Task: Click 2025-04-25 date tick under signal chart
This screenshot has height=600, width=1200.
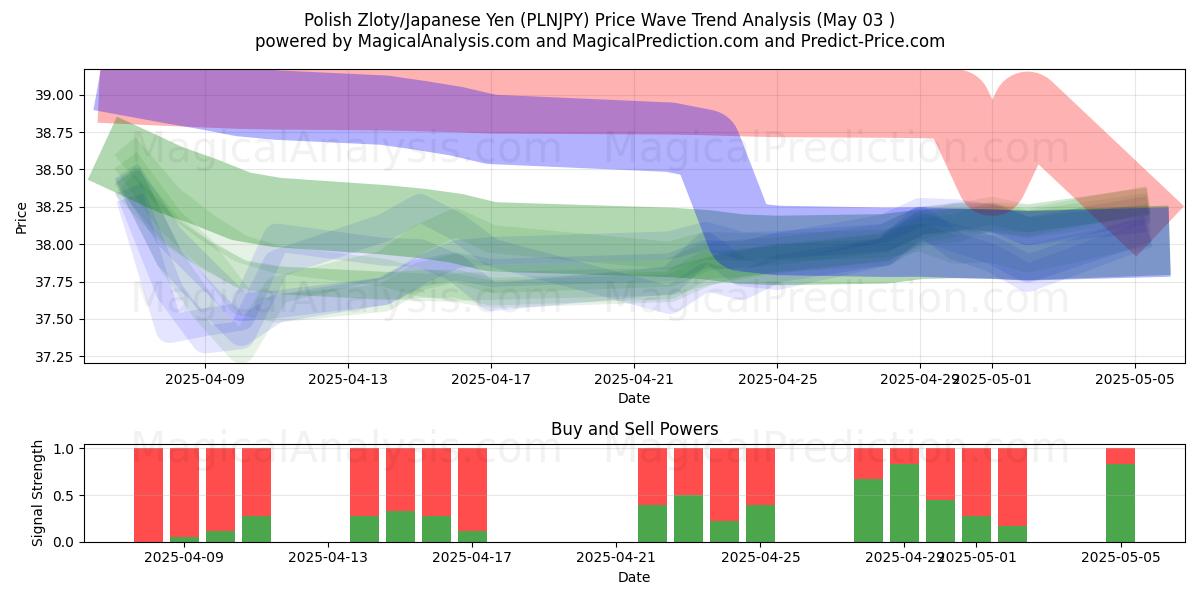Action: [x=760, y=558]
